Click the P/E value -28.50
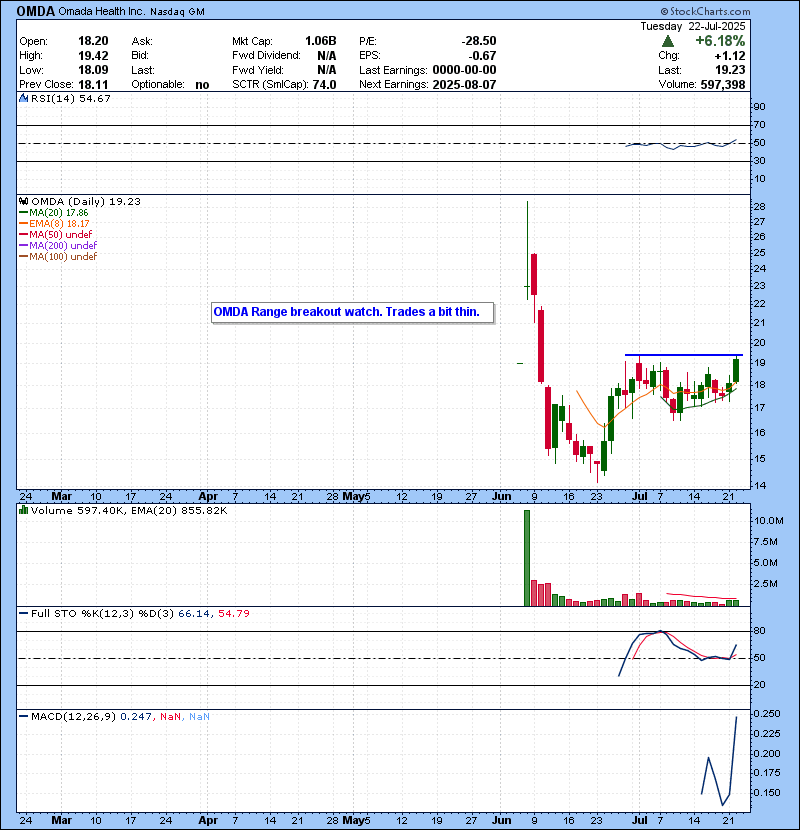This screenshot has width=800, height=830. 479,41
